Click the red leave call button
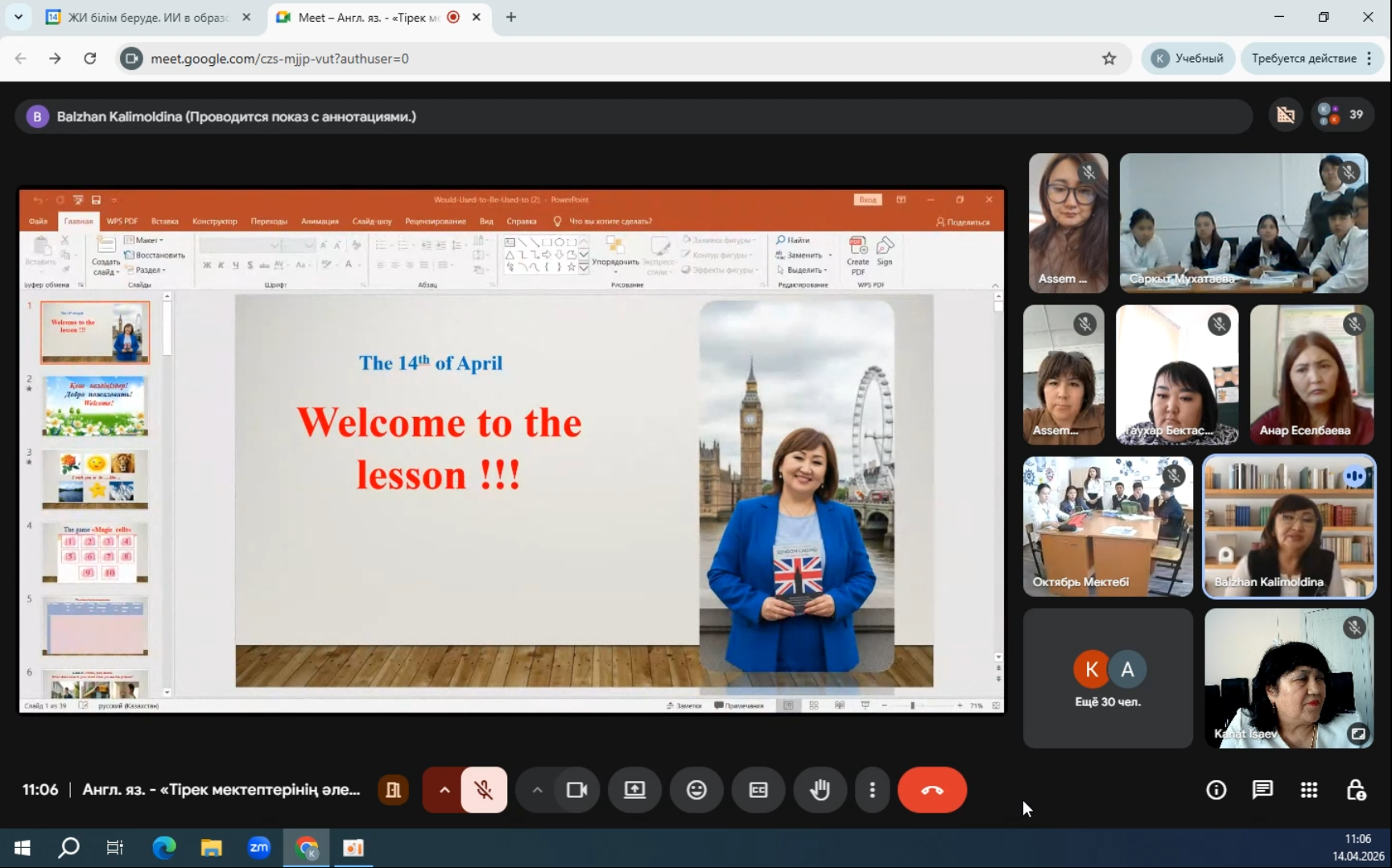The image size is (1392, 868). [931, 790]
